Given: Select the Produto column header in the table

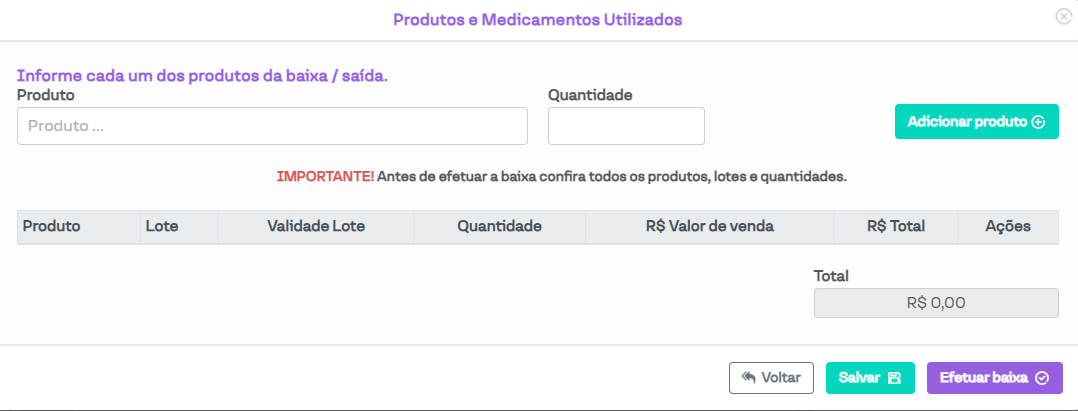Looking at the screenshot, I should tap(52, 227).
